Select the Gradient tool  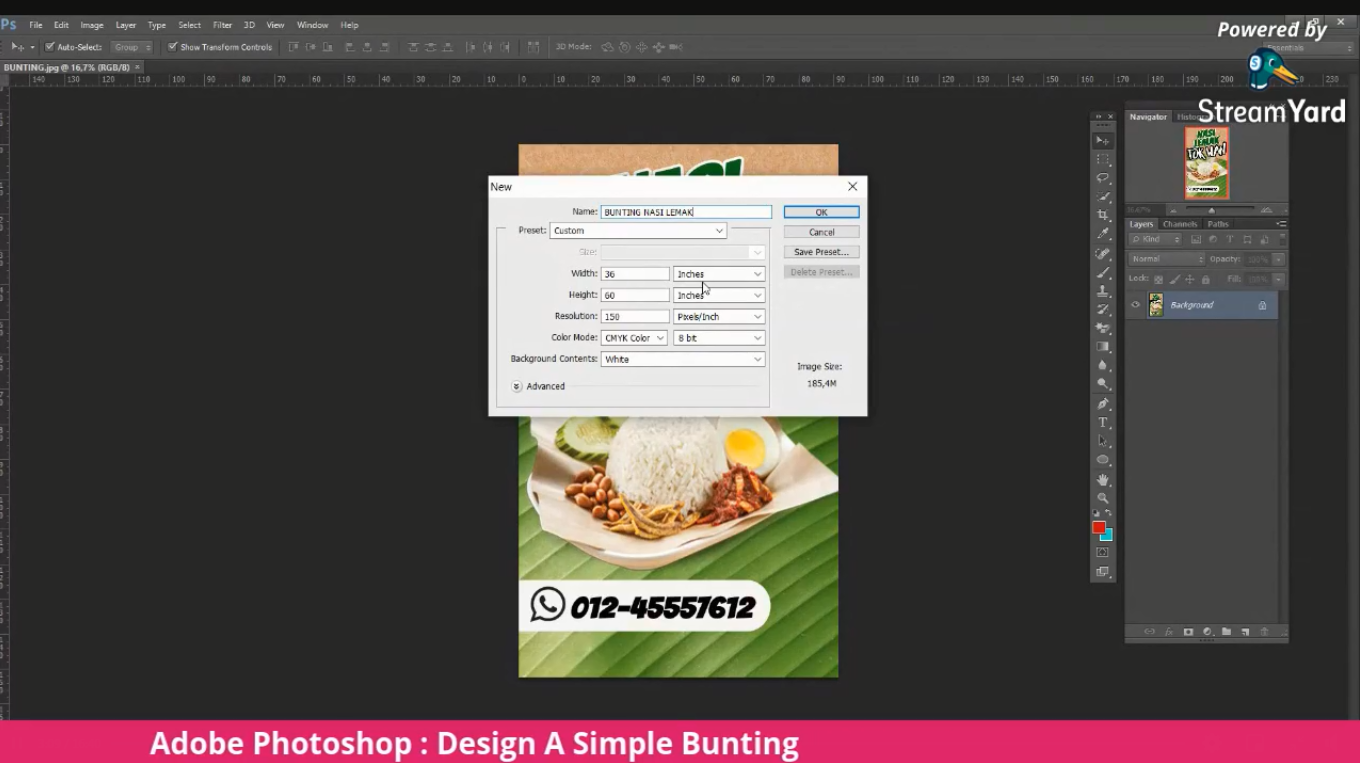click(1103, 347)
